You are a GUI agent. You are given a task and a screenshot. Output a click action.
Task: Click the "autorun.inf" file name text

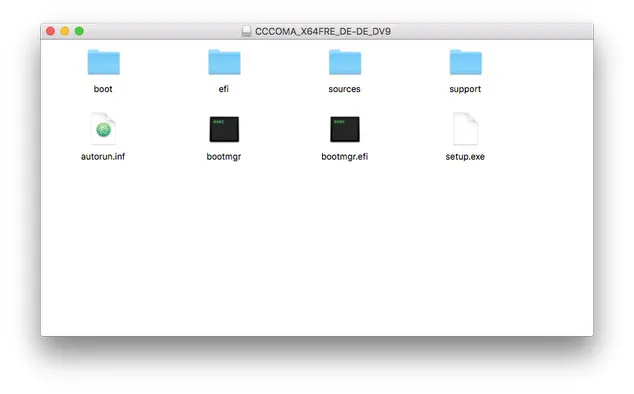click(x=103, y=157)
